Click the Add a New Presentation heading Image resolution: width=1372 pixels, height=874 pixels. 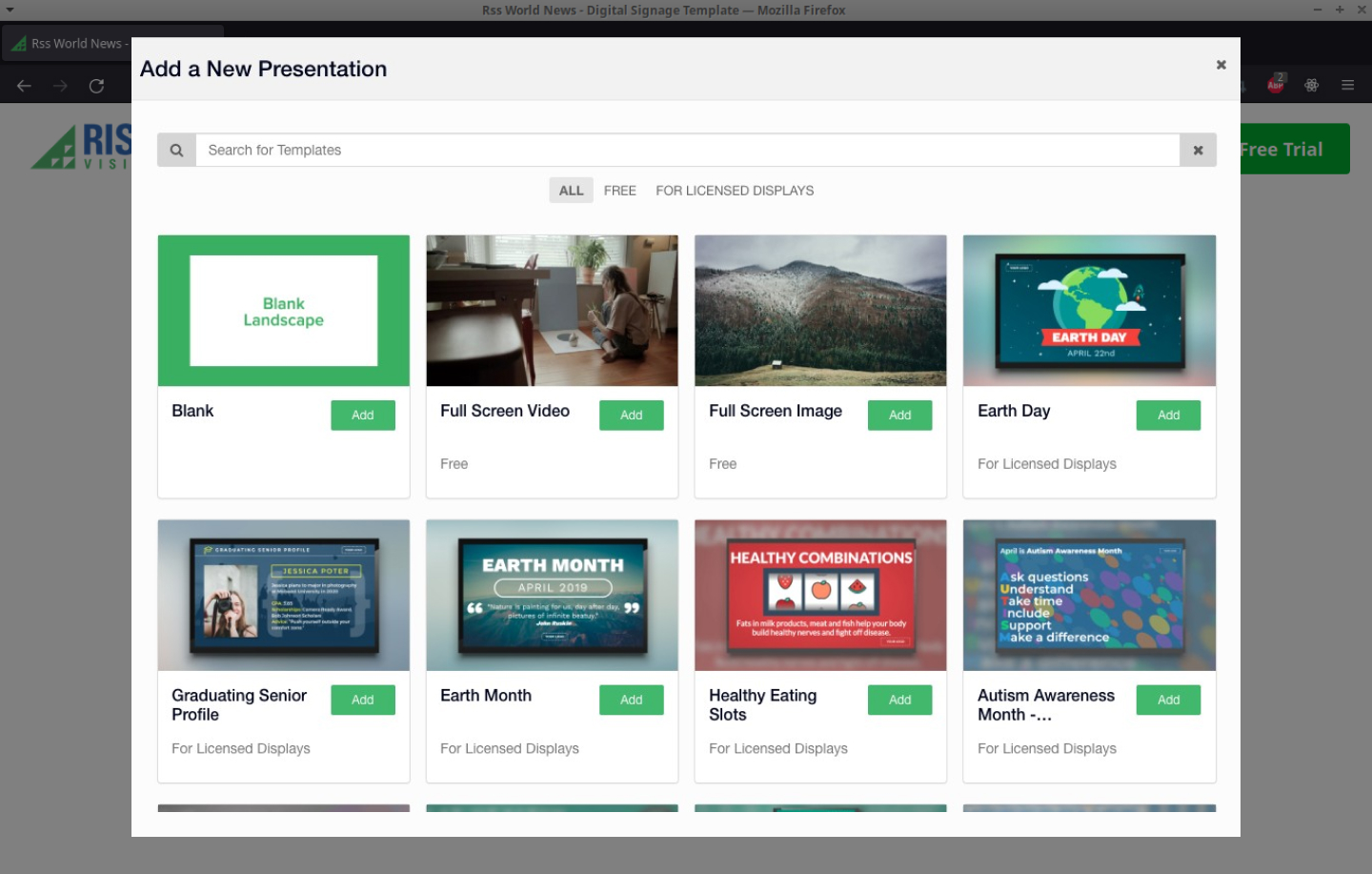[264, 70]
